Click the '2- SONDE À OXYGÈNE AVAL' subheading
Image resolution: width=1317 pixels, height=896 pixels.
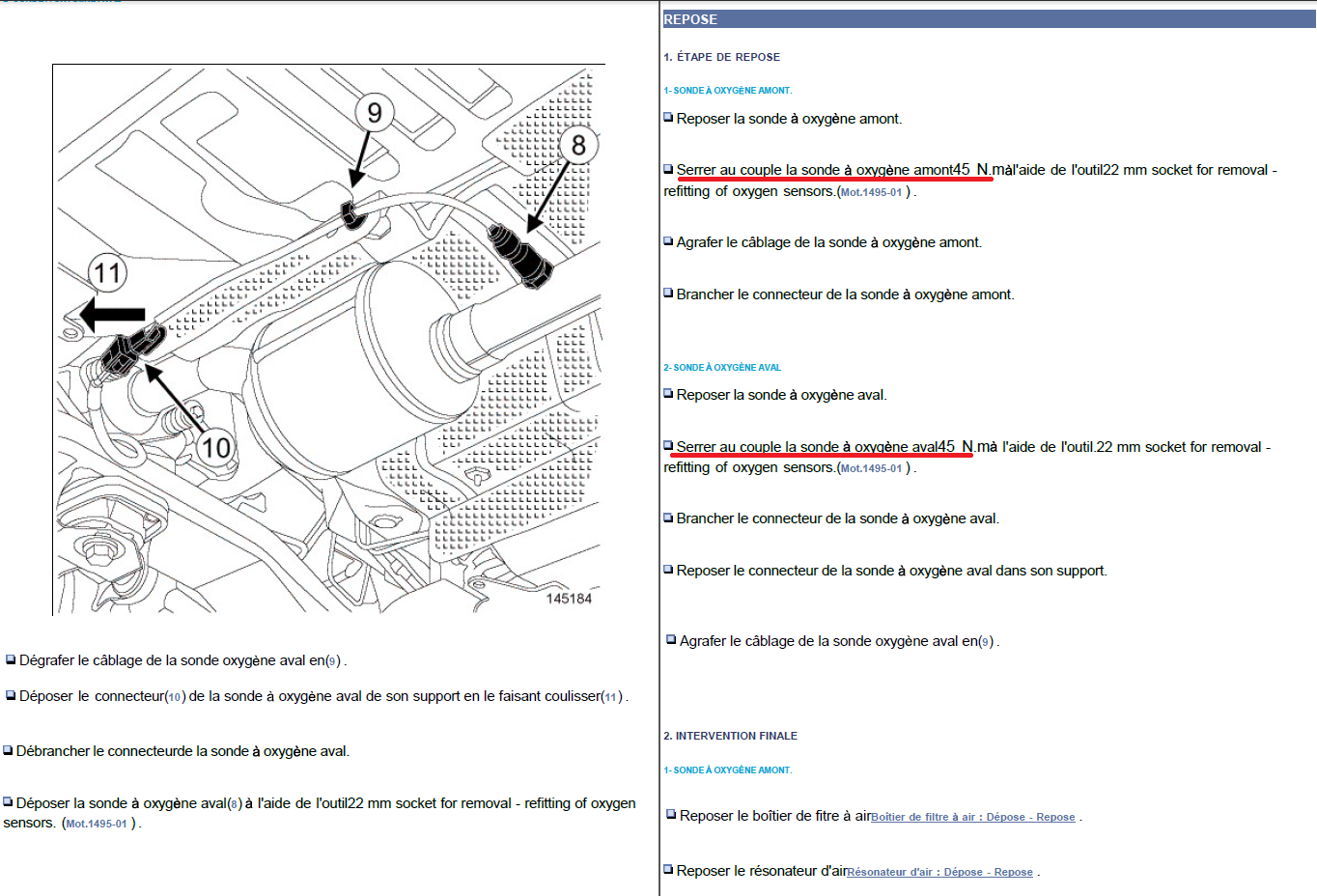[722, 368]
